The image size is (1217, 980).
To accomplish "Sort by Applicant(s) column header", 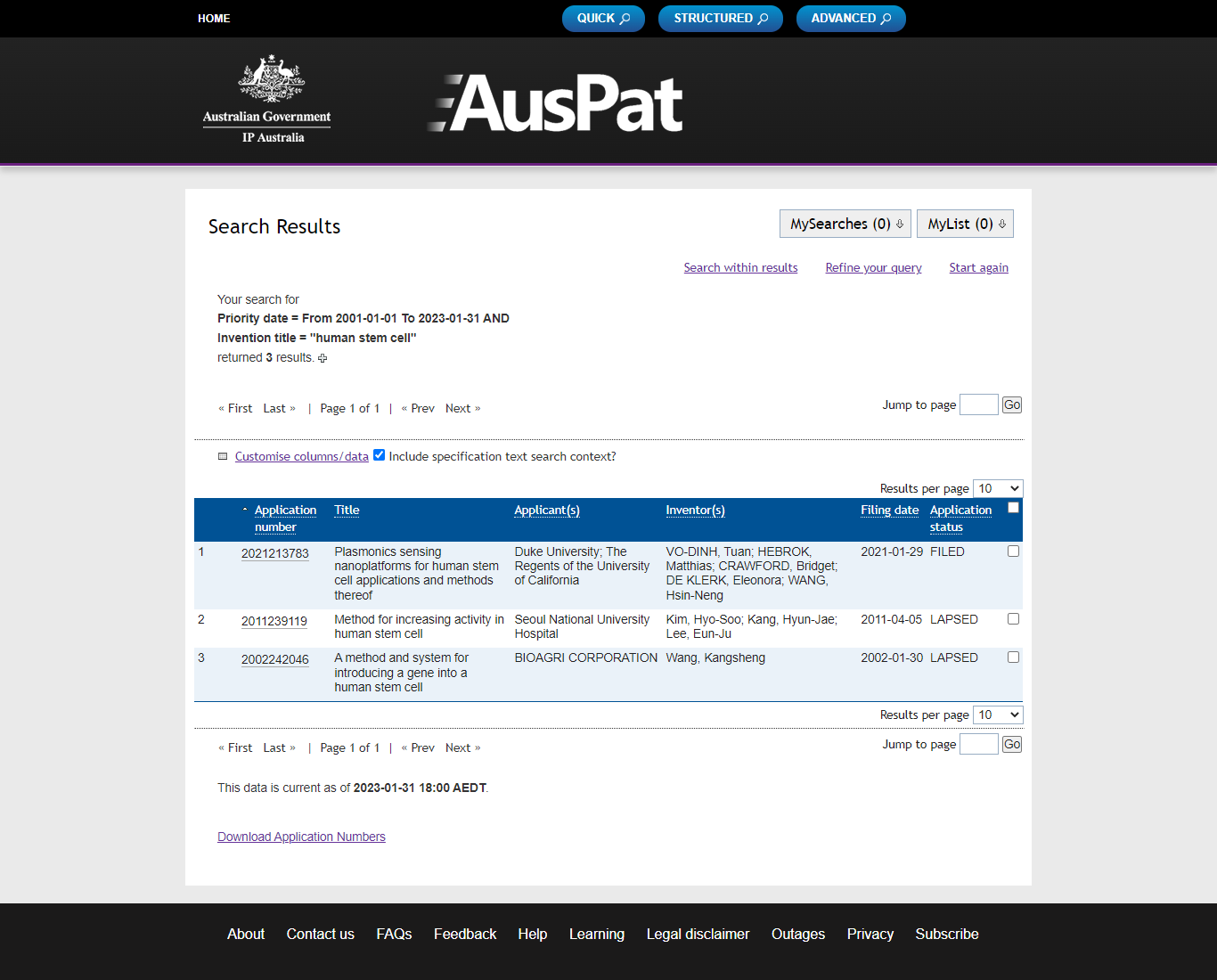I will point(547,510).
